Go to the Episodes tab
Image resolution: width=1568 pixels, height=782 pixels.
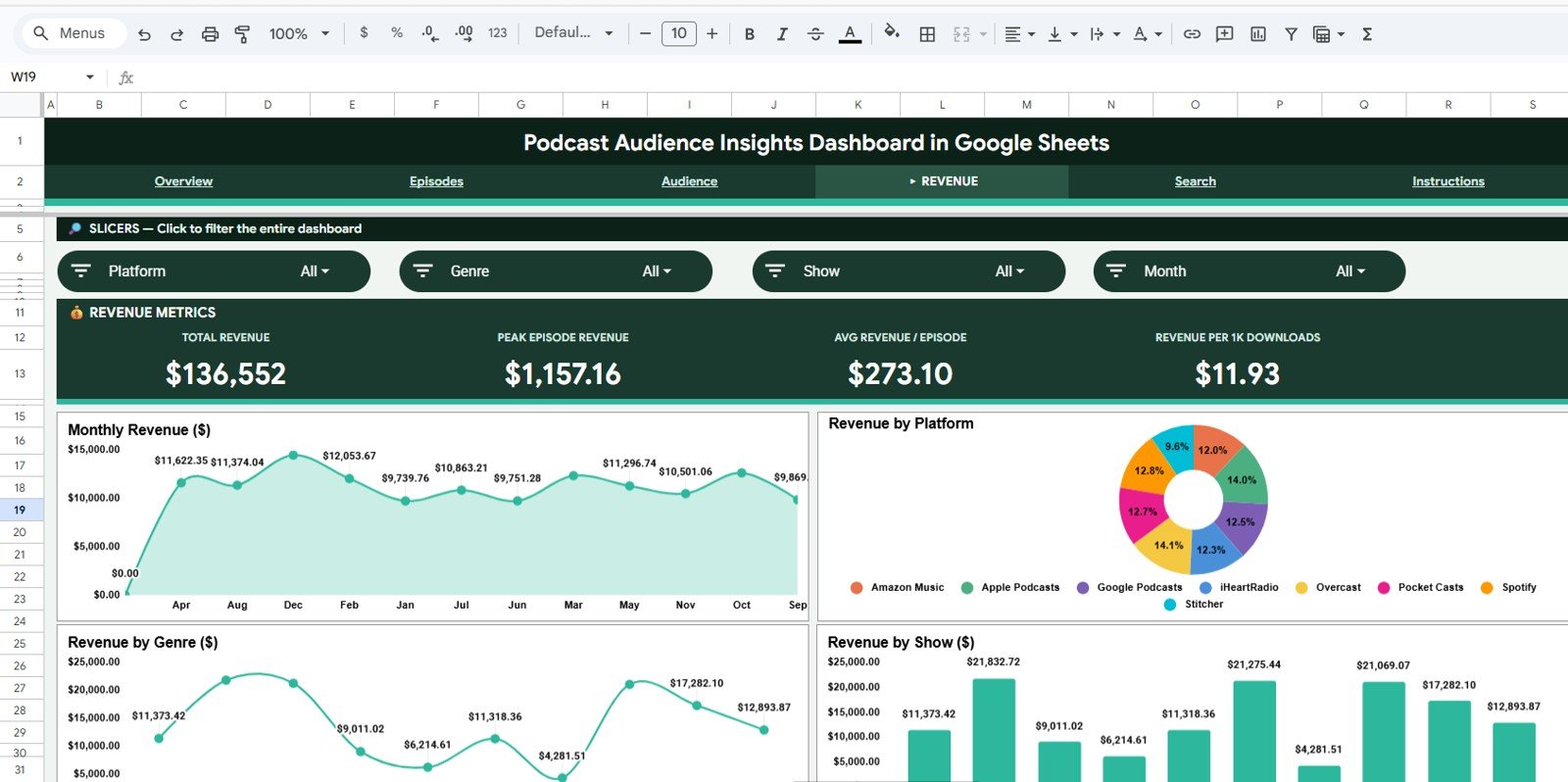pos(436,181)
